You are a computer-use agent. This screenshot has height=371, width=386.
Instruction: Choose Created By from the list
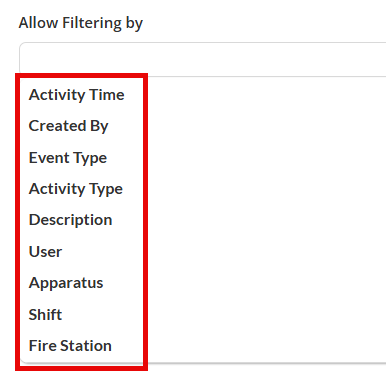pyautogui.click(x=68, y=126)
